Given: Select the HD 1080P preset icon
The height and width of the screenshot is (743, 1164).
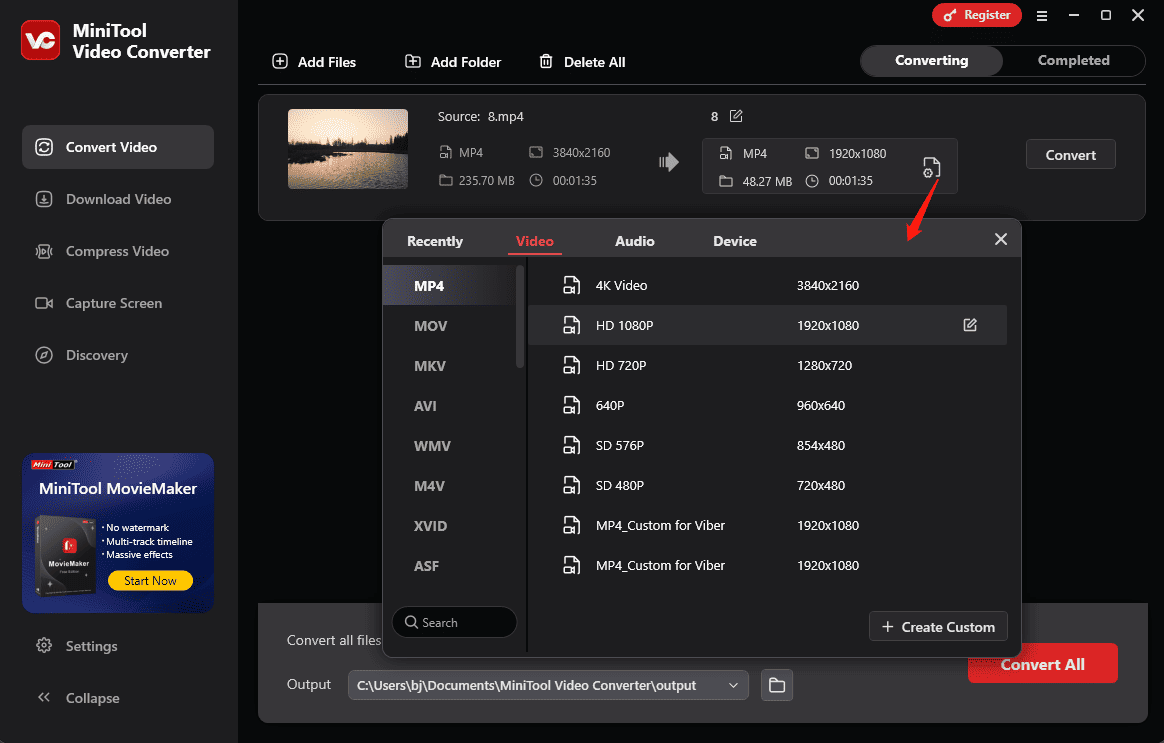Looking at the screenshot, I should [571, 325].
